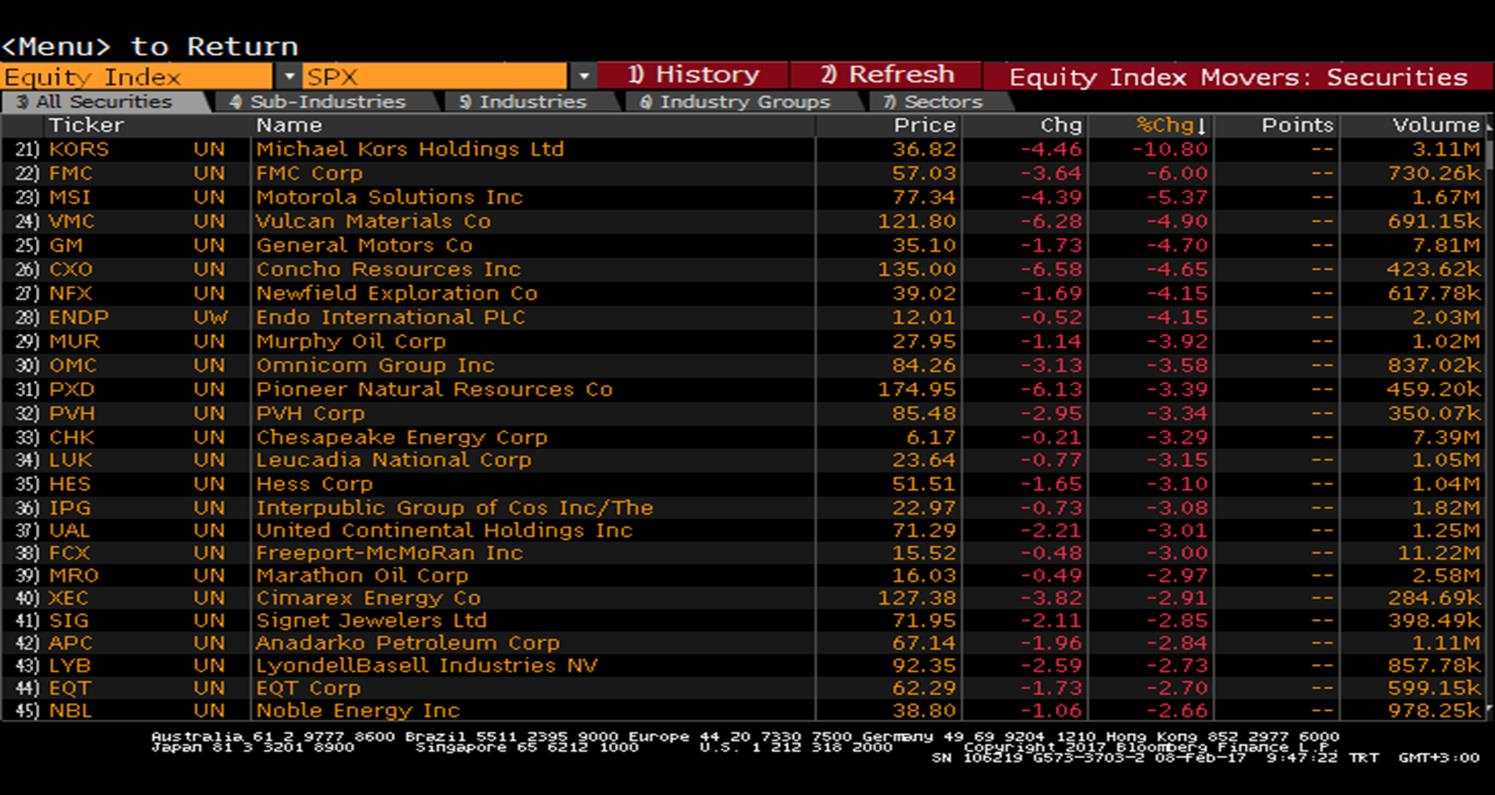This screenshot has width=1495, height=795.
Task: Open the History button
Action: (692, 75)
